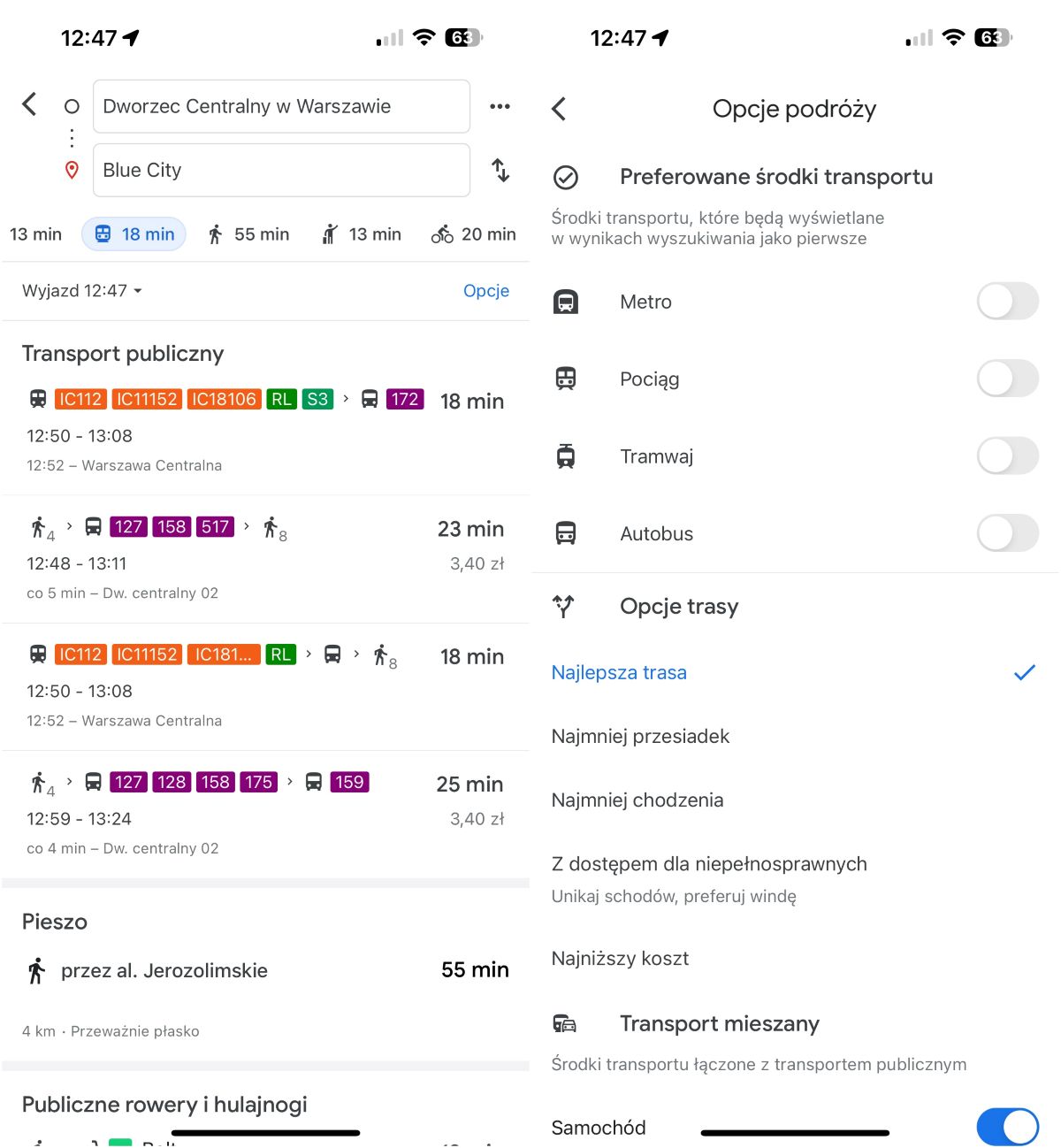
Task: Select the cycling 20 min travel mode
Action: 473,234
